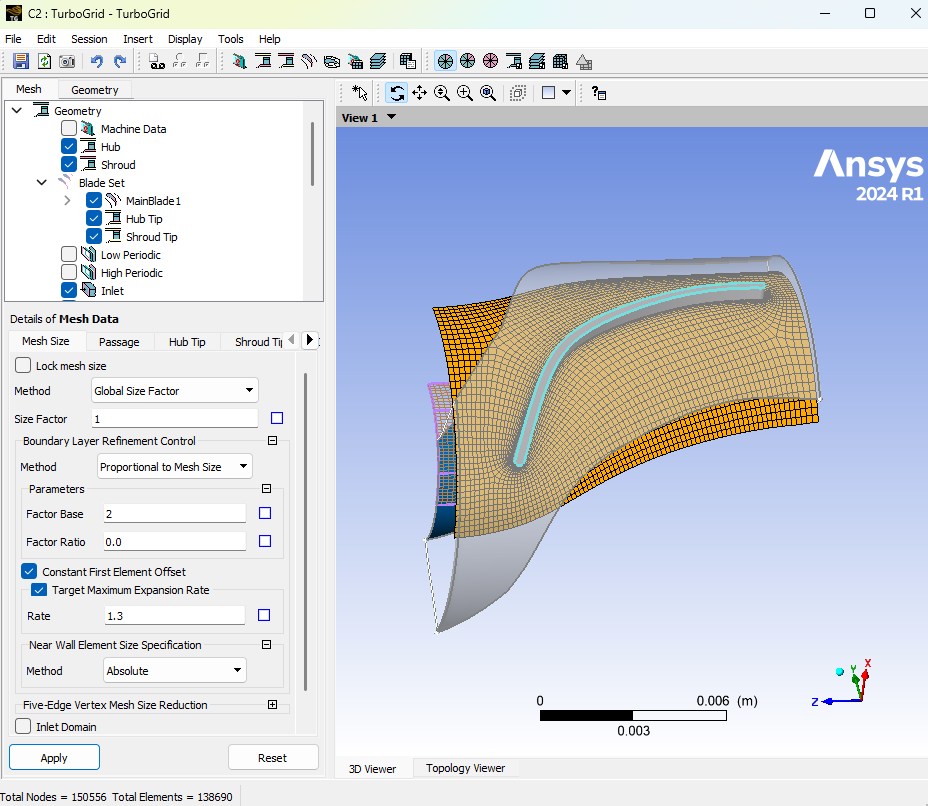Click the Factor Ratio input field
This screenshot has width=928, height=806.
coord(175,541)
